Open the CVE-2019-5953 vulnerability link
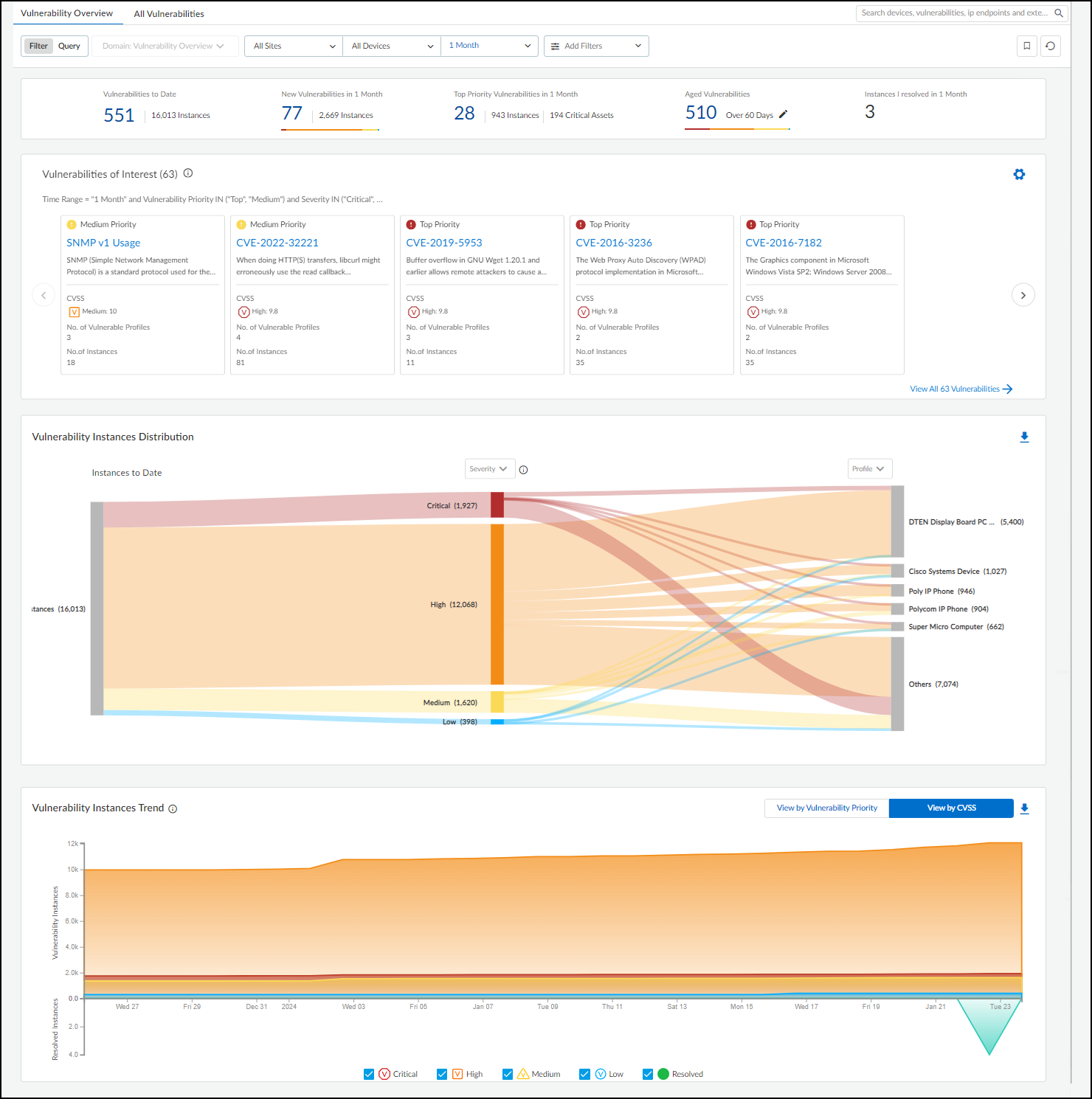Viewport: 1092px width, 1099px height. click(443, 243)
